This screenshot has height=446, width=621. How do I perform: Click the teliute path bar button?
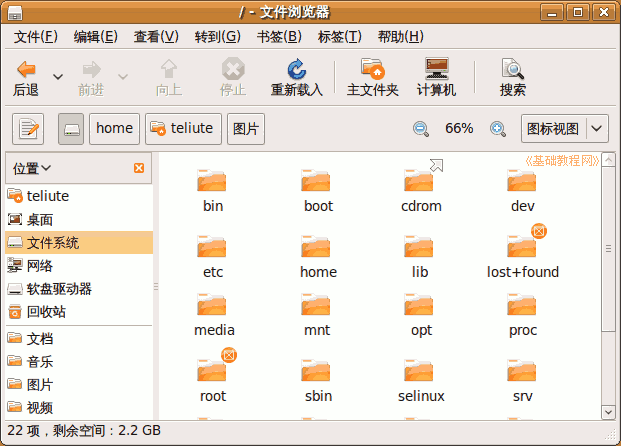[182, 129]
